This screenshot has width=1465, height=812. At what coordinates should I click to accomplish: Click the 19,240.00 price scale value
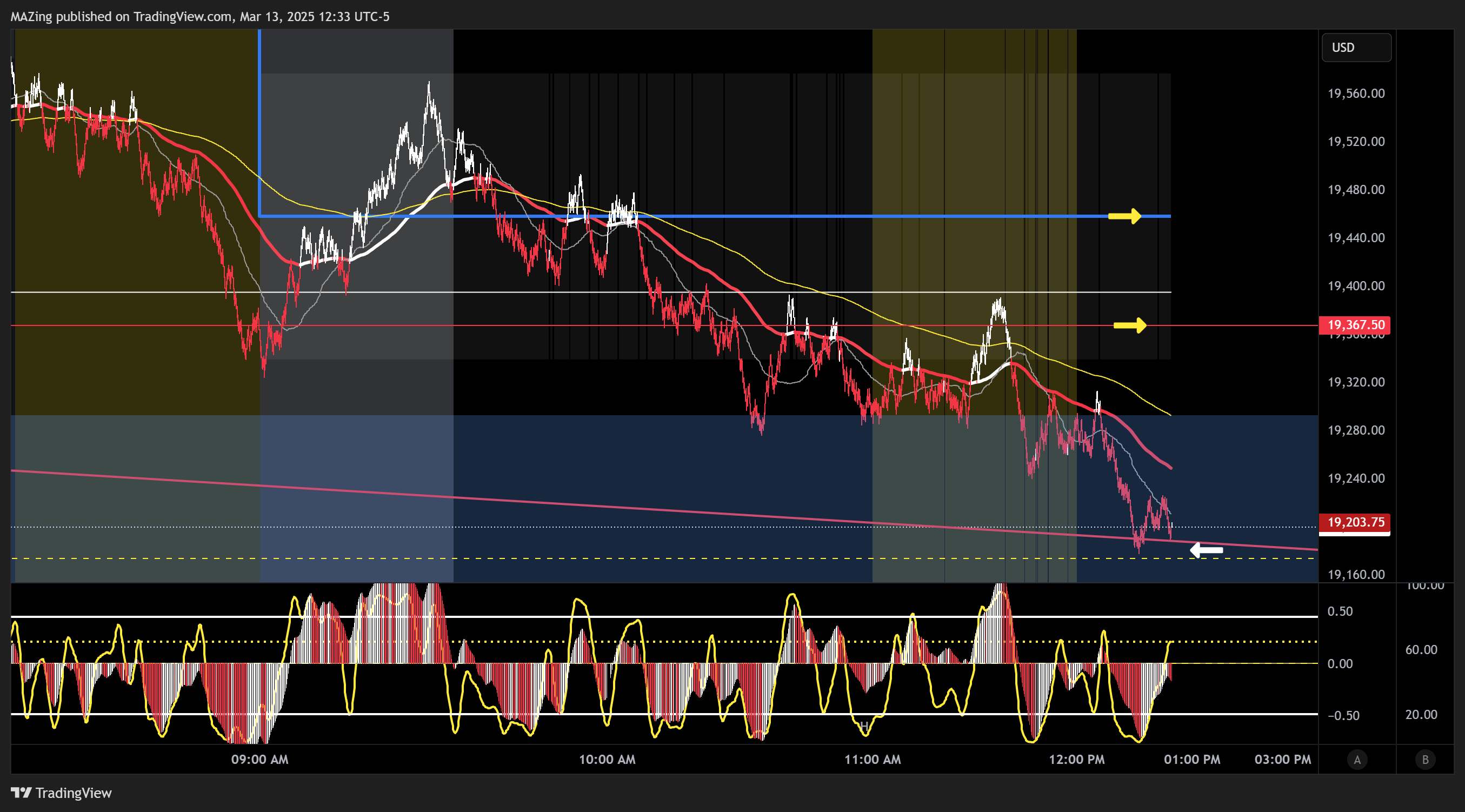point(1356,478)
